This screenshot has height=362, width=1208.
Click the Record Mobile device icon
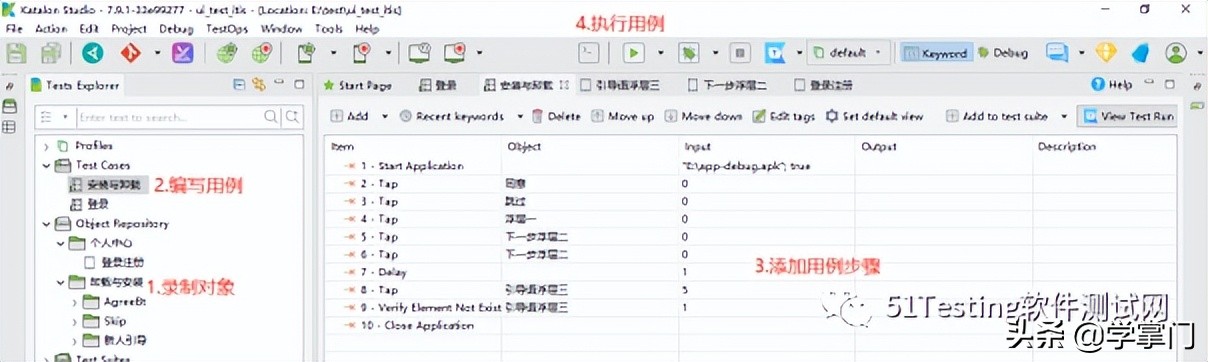click(x=362, y=54)
